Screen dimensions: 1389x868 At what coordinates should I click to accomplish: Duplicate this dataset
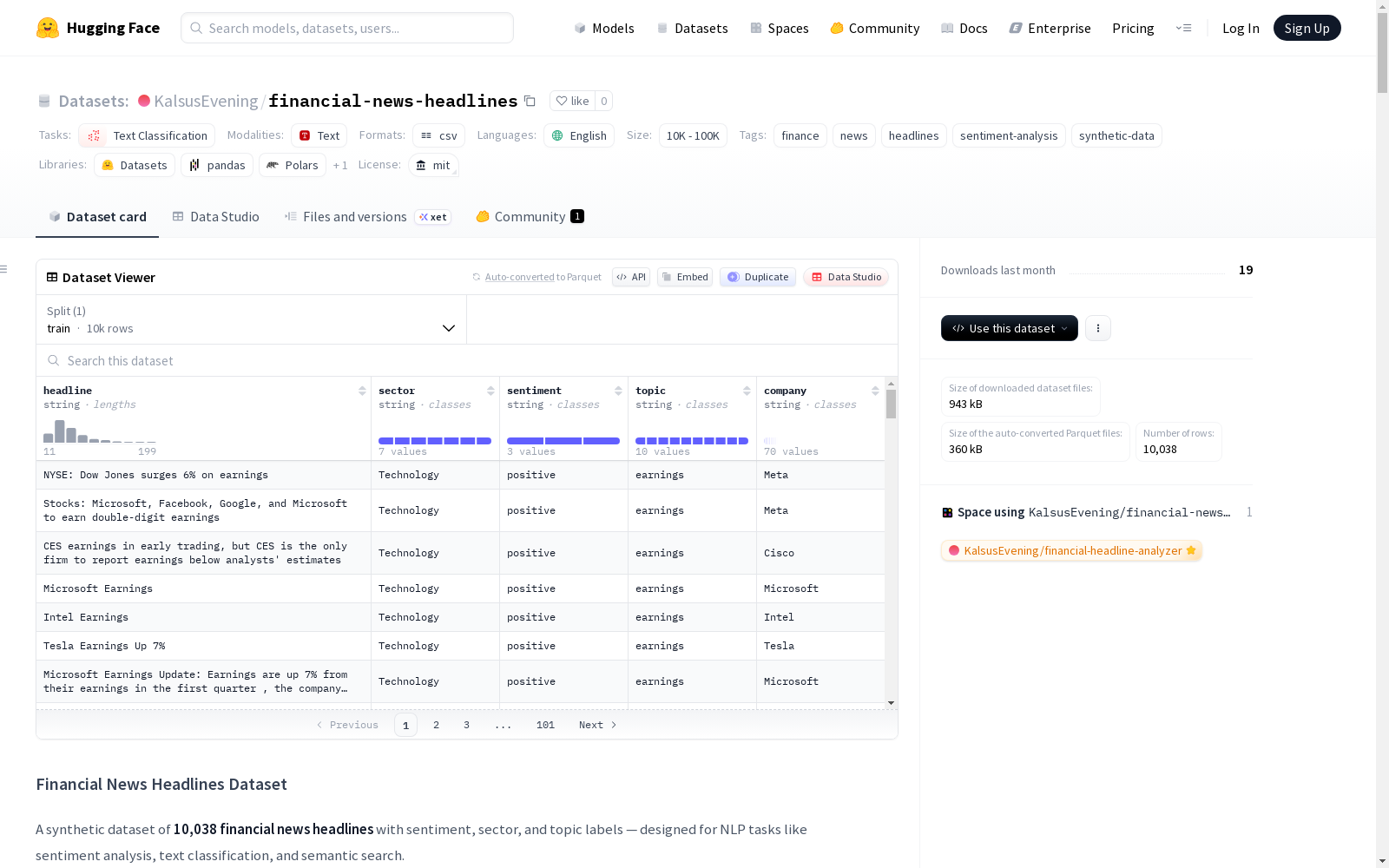[x=758, y=277]
